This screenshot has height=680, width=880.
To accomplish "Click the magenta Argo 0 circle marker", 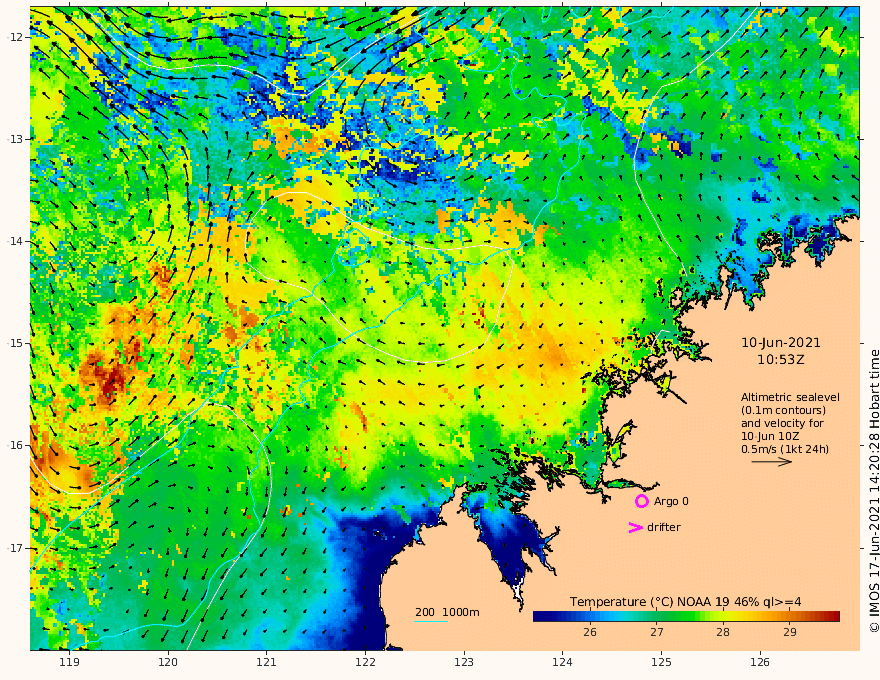I will [641, 501].
